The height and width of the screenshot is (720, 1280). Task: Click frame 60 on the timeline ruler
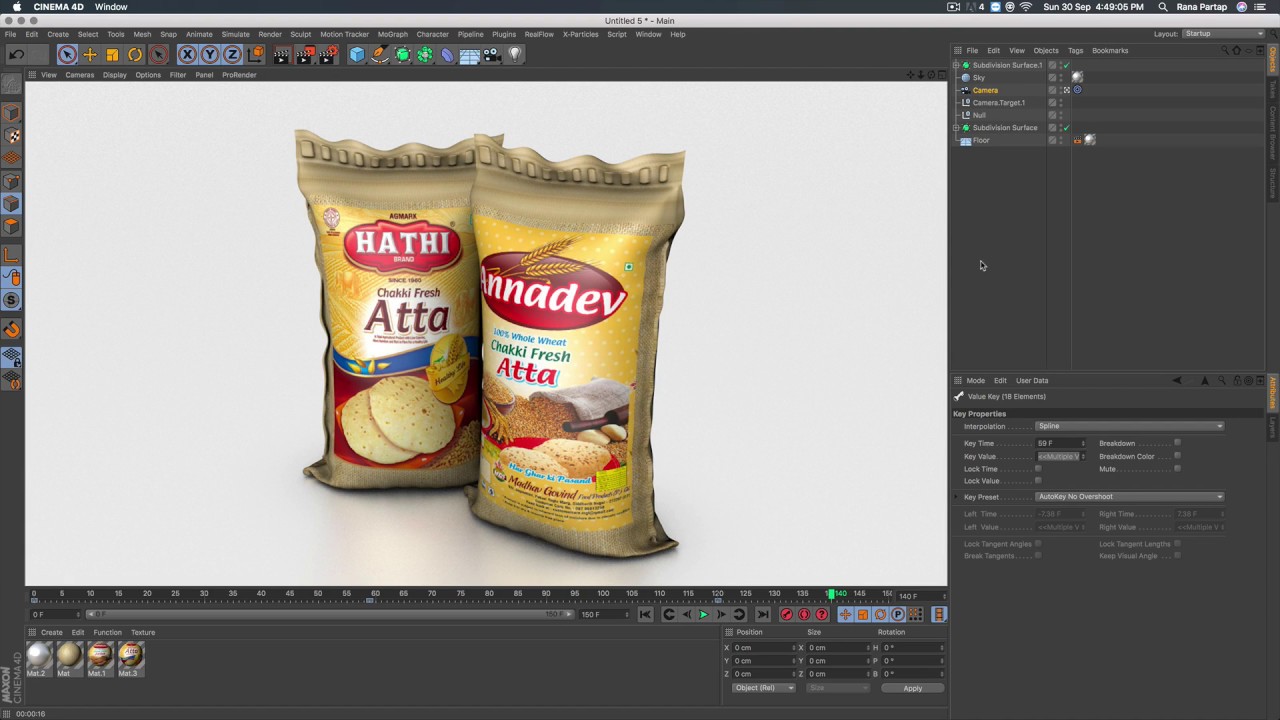point(375,594)
